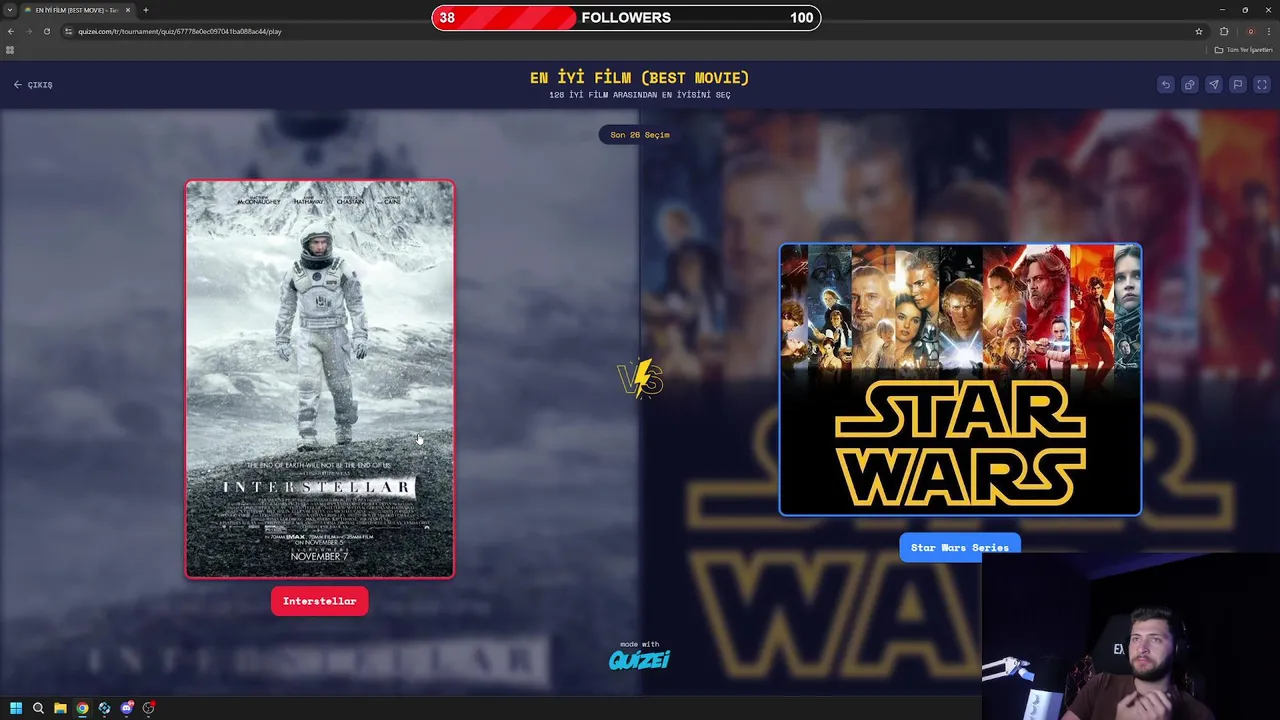Open Windows taskbar search
Image resolution: width=1280 pixels, height=720 pixels.
click(x=38, y=708)
